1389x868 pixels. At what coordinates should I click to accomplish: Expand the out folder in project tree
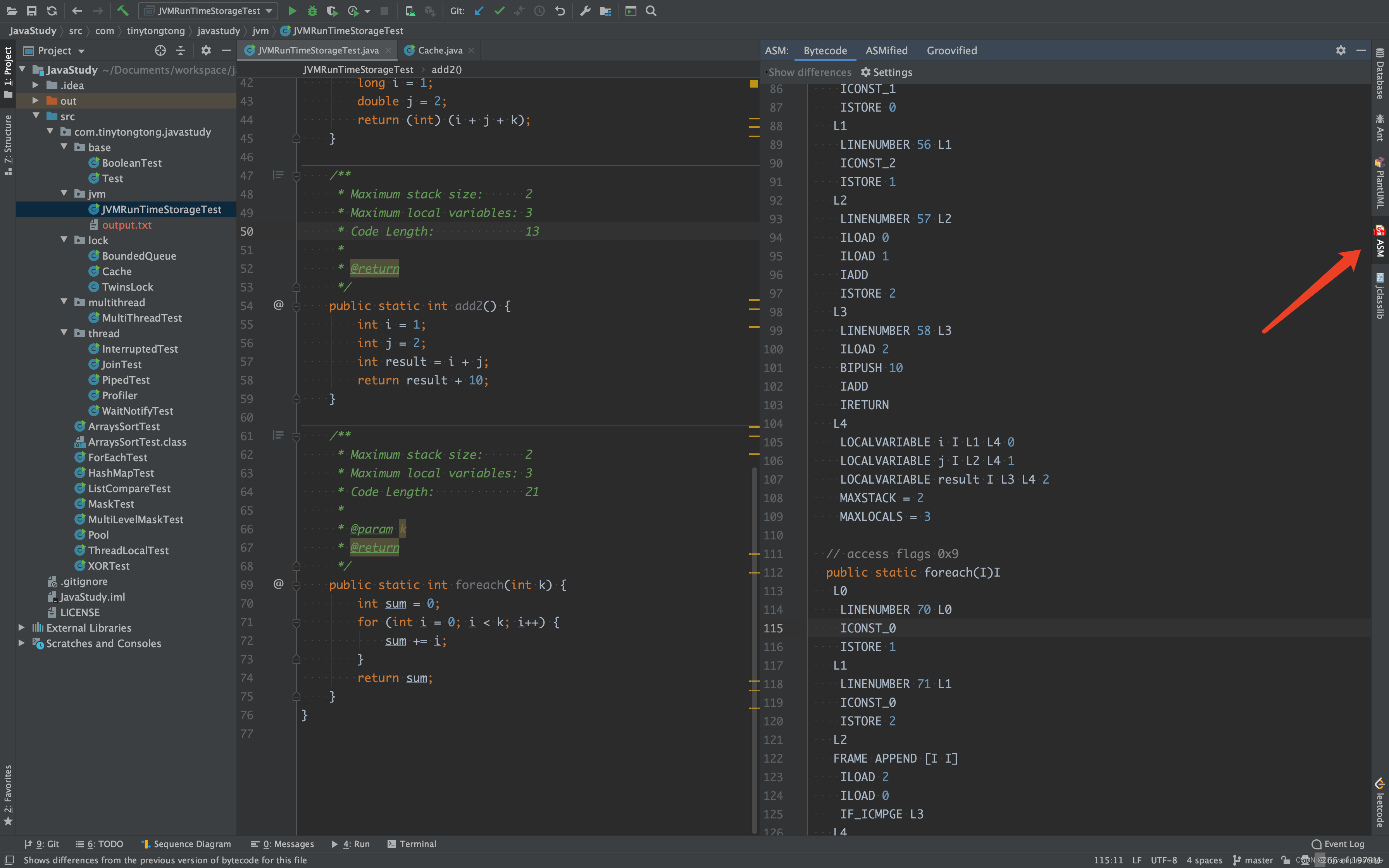coord(36,100)
